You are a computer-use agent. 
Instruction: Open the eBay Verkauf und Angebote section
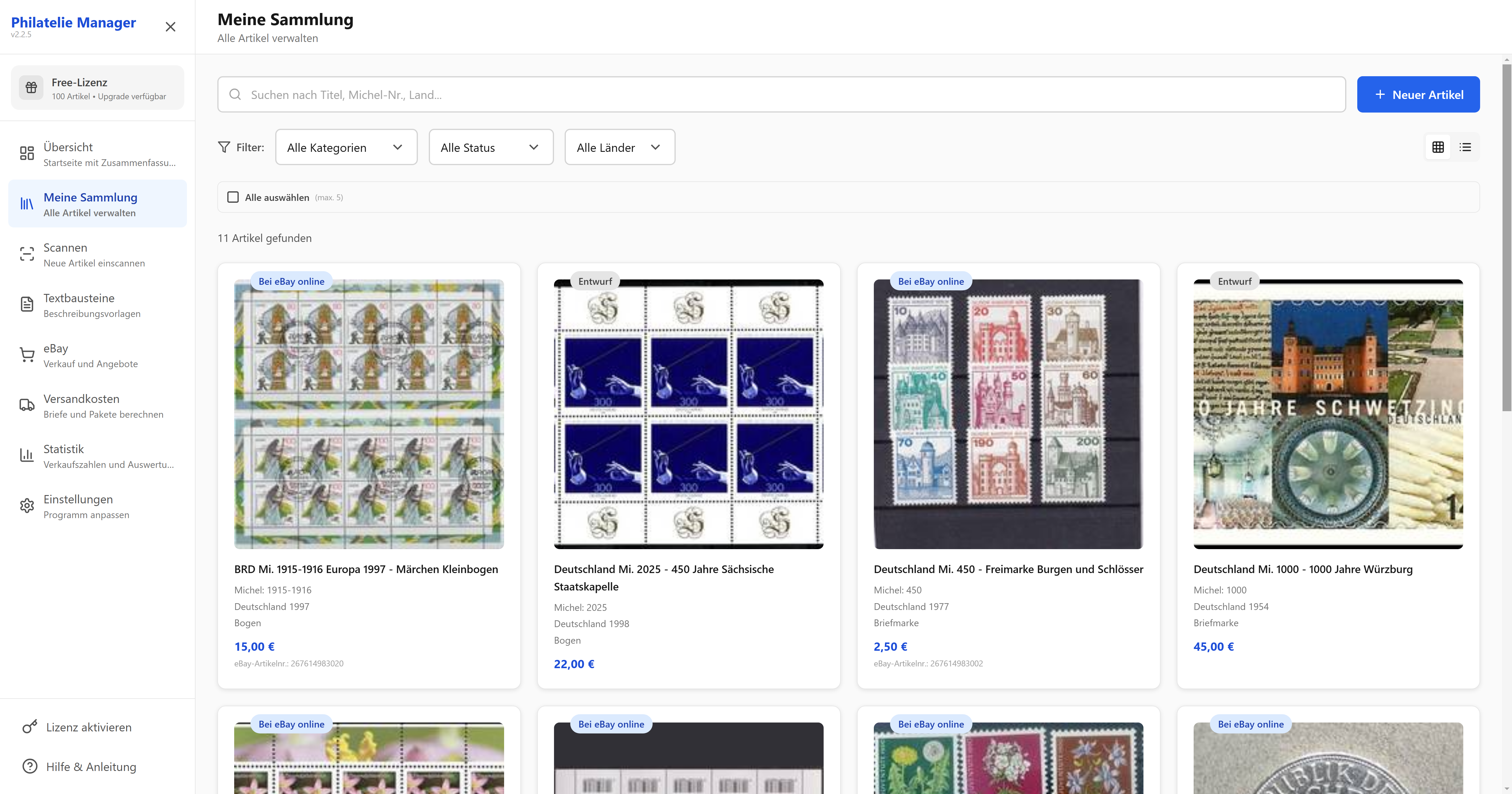(x=97, y=355)
